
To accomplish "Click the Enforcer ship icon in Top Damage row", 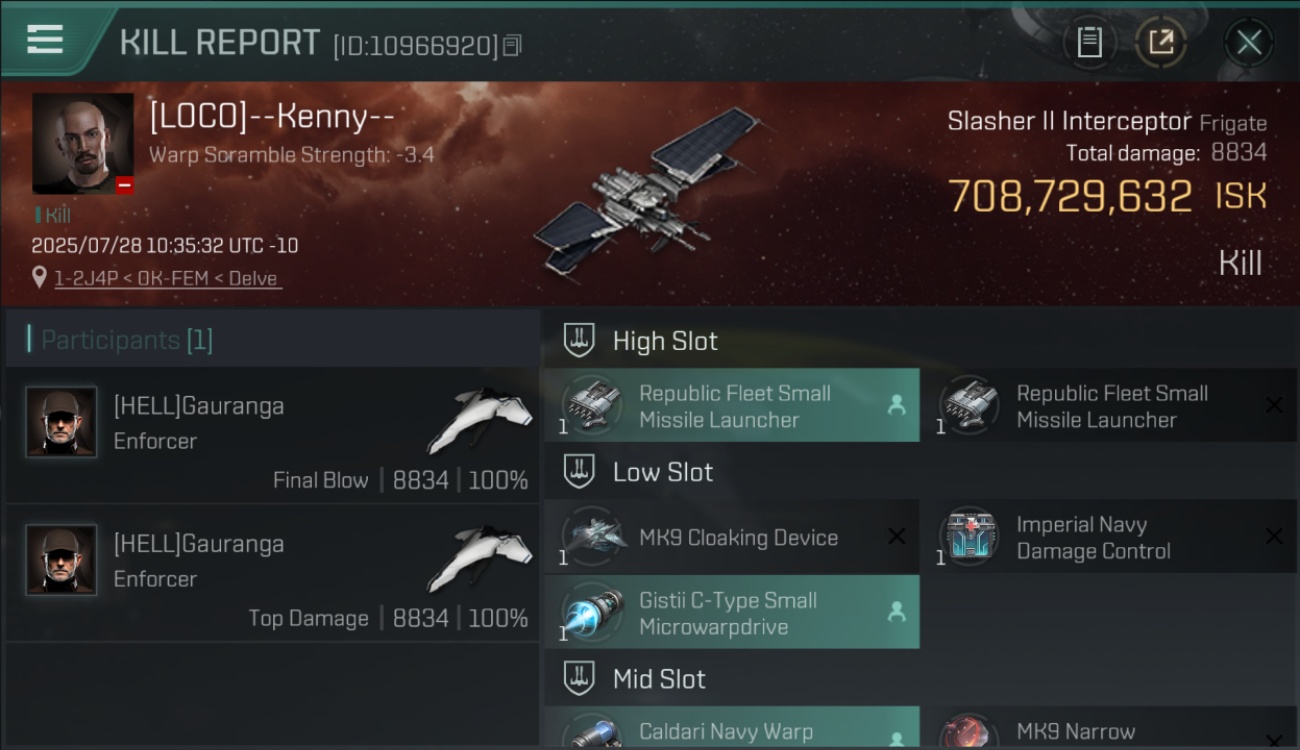I will pyautogui.click(x=480, y=558).
